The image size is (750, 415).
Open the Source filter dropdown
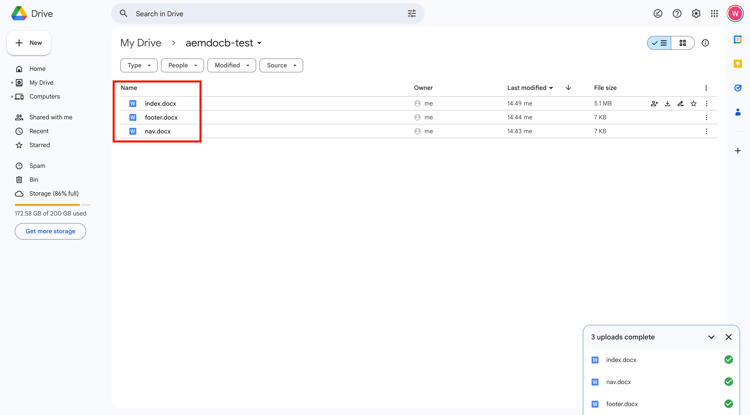[x=281, y=66]
